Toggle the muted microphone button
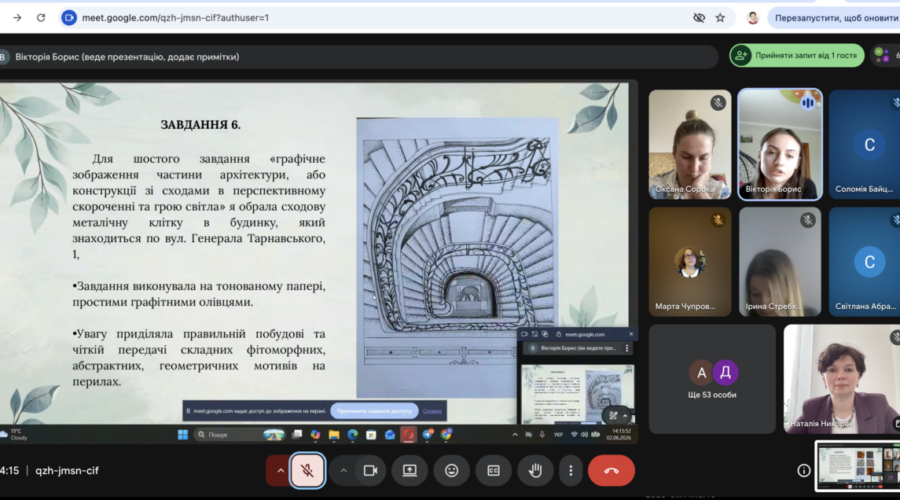 [307, 471]
